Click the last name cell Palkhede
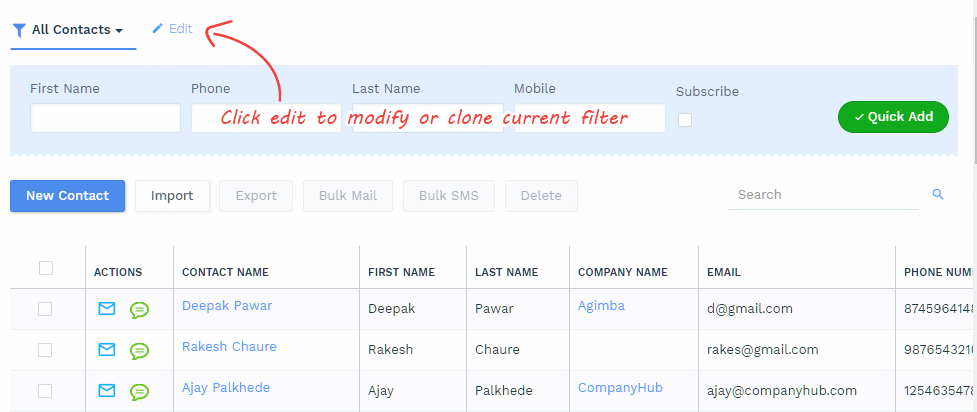977x412 pixels. [x=503, y=391]
